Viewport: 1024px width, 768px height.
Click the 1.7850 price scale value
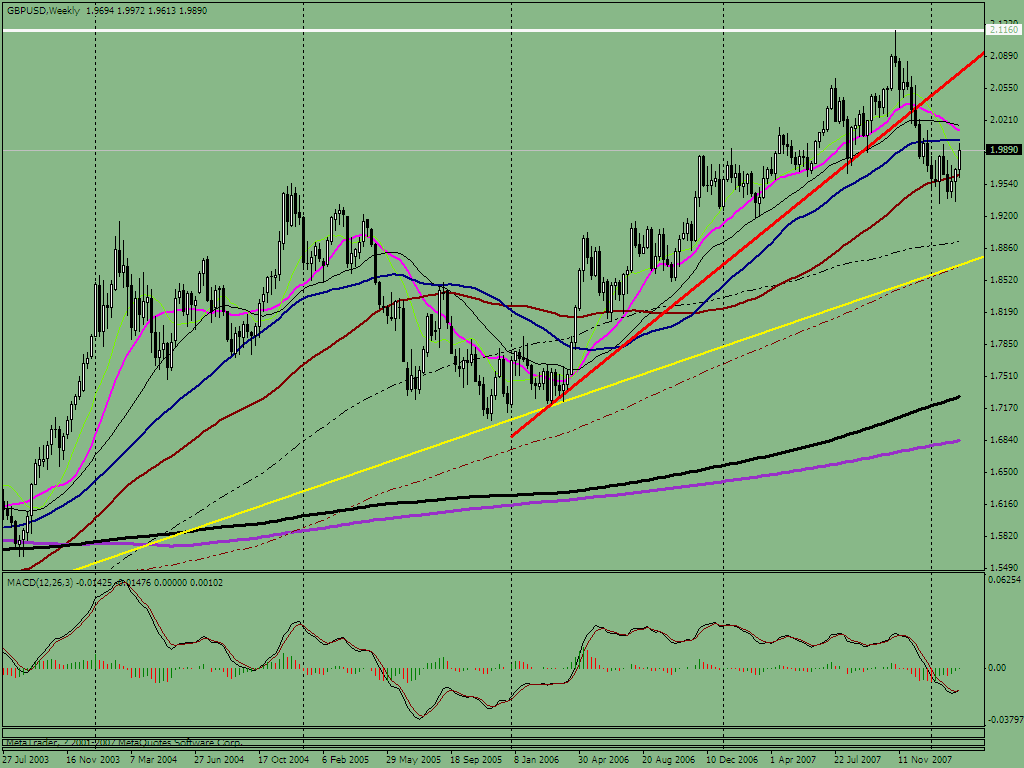coord(1004,344)
